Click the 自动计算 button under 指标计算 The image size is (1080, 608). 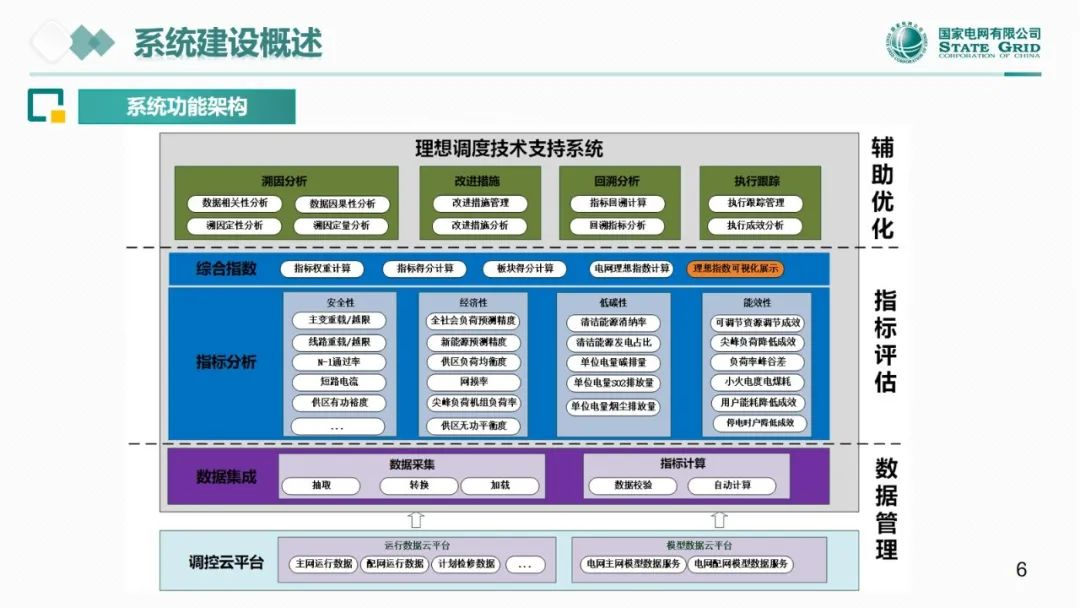pos(732,486)
